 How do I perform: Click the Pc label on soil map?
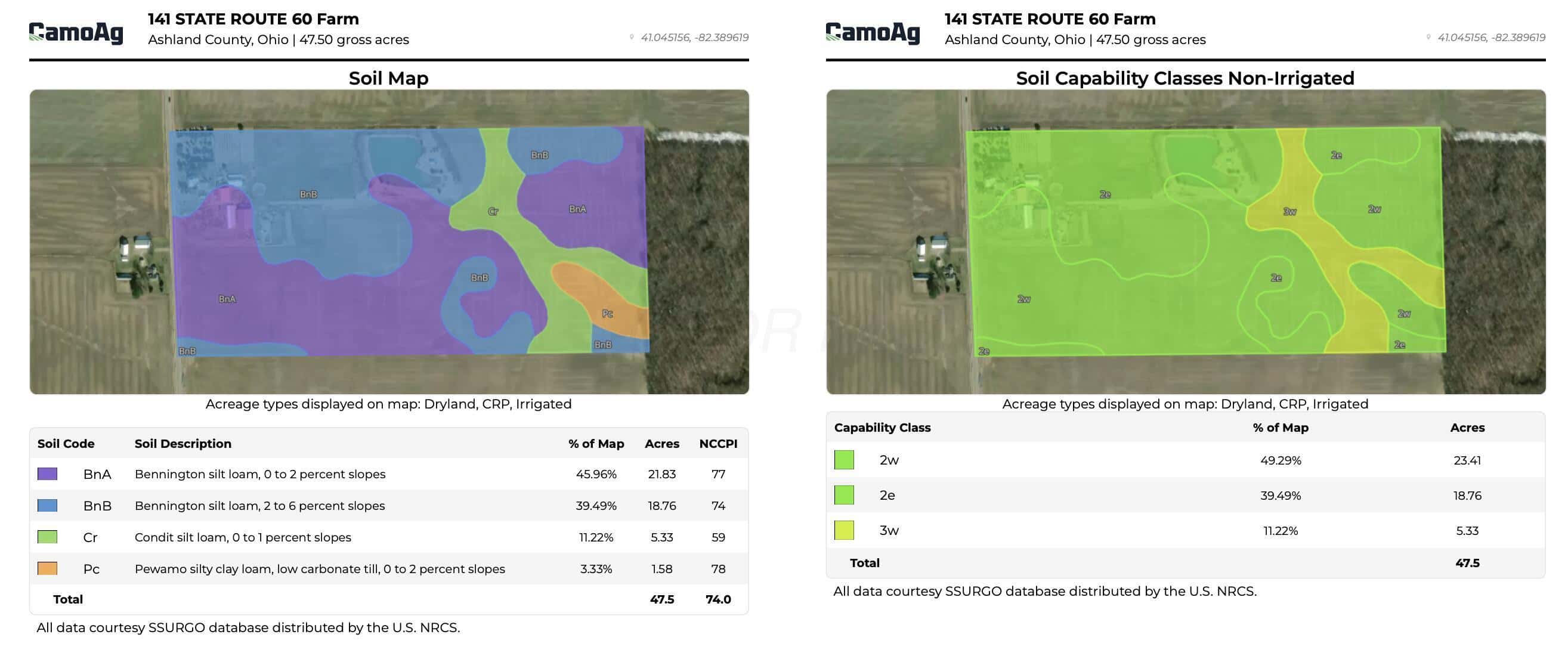point(607,313)
